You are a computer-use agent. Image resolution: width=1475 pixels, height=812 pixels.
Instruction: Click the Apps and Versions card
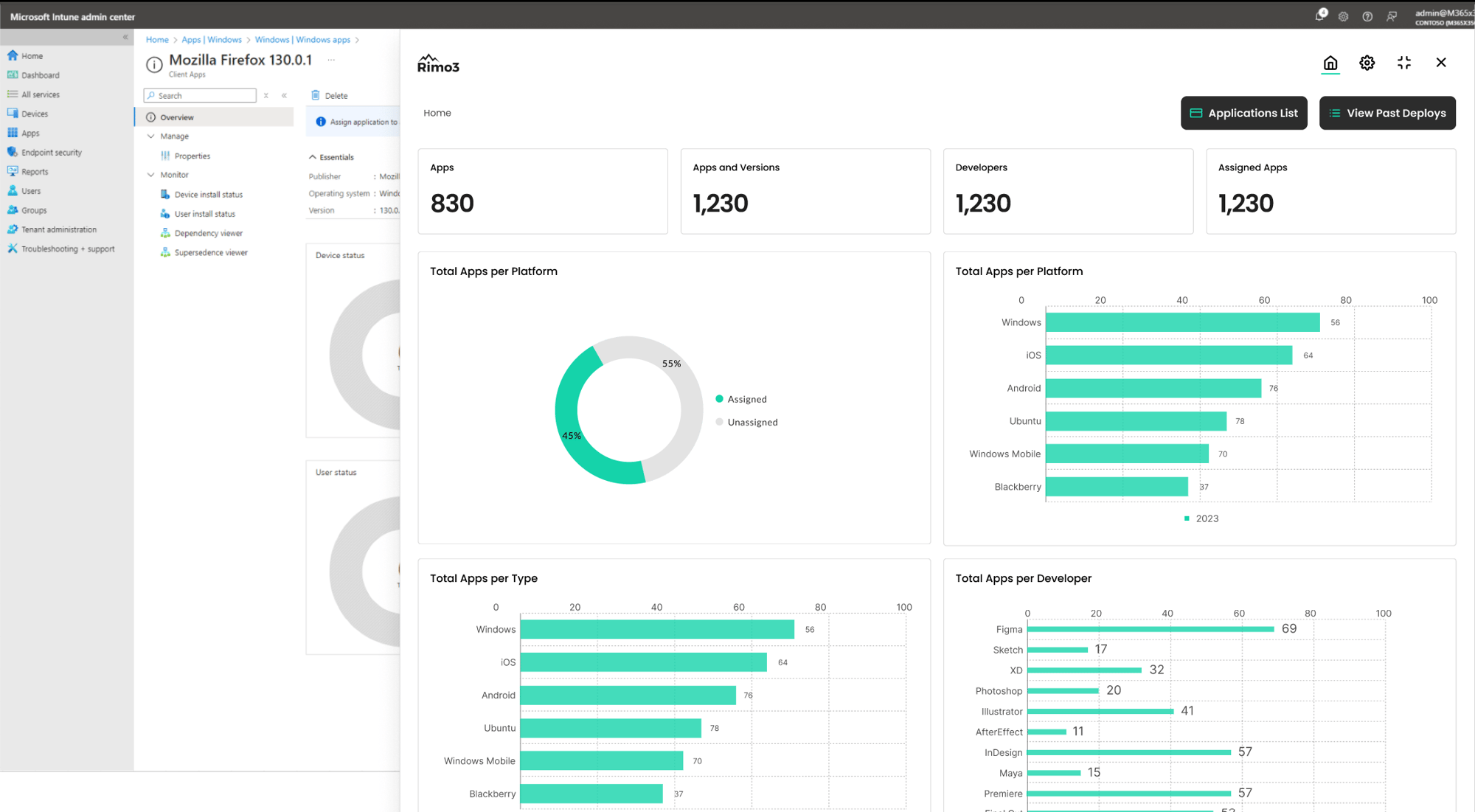(805, 192)
